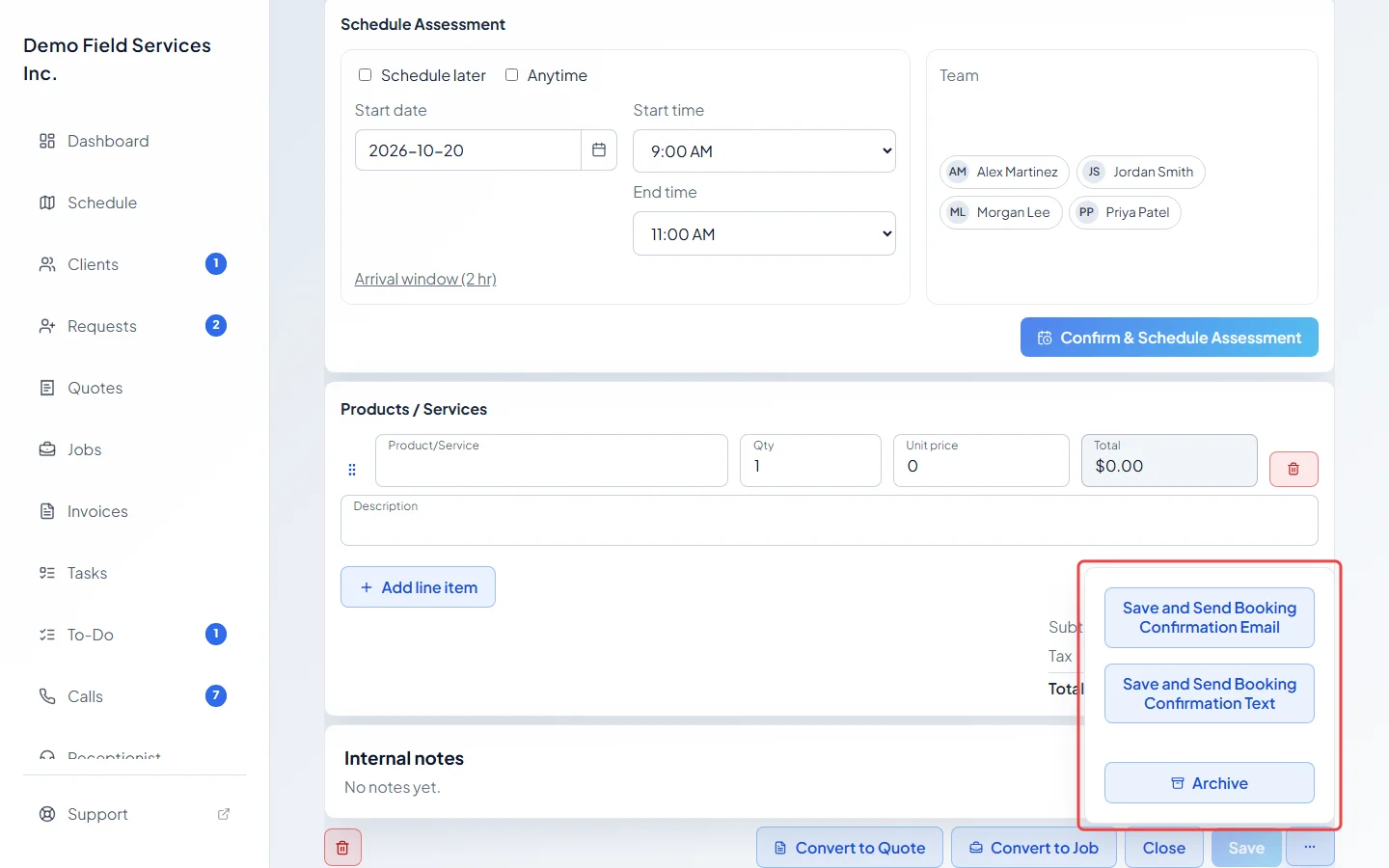Click Convert to Job button
Viewport: 1389px width, 868px height.
pos(1034,848)
